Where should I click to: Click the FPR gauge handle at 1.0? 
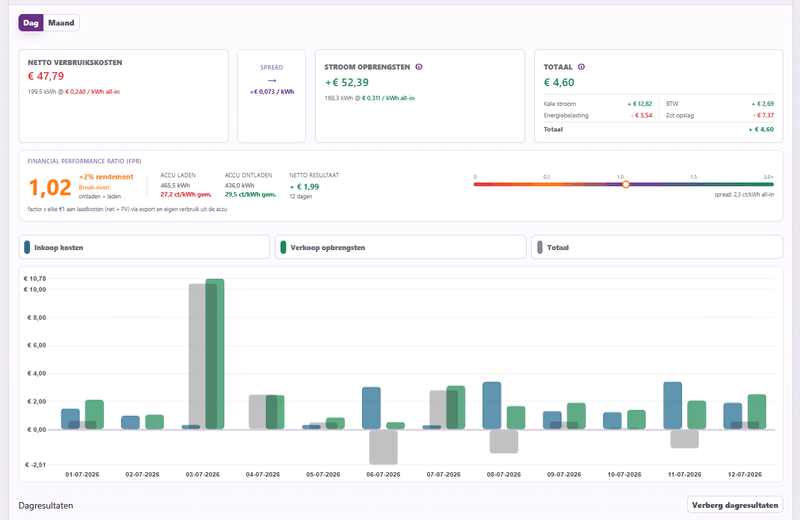click(626, 184)
